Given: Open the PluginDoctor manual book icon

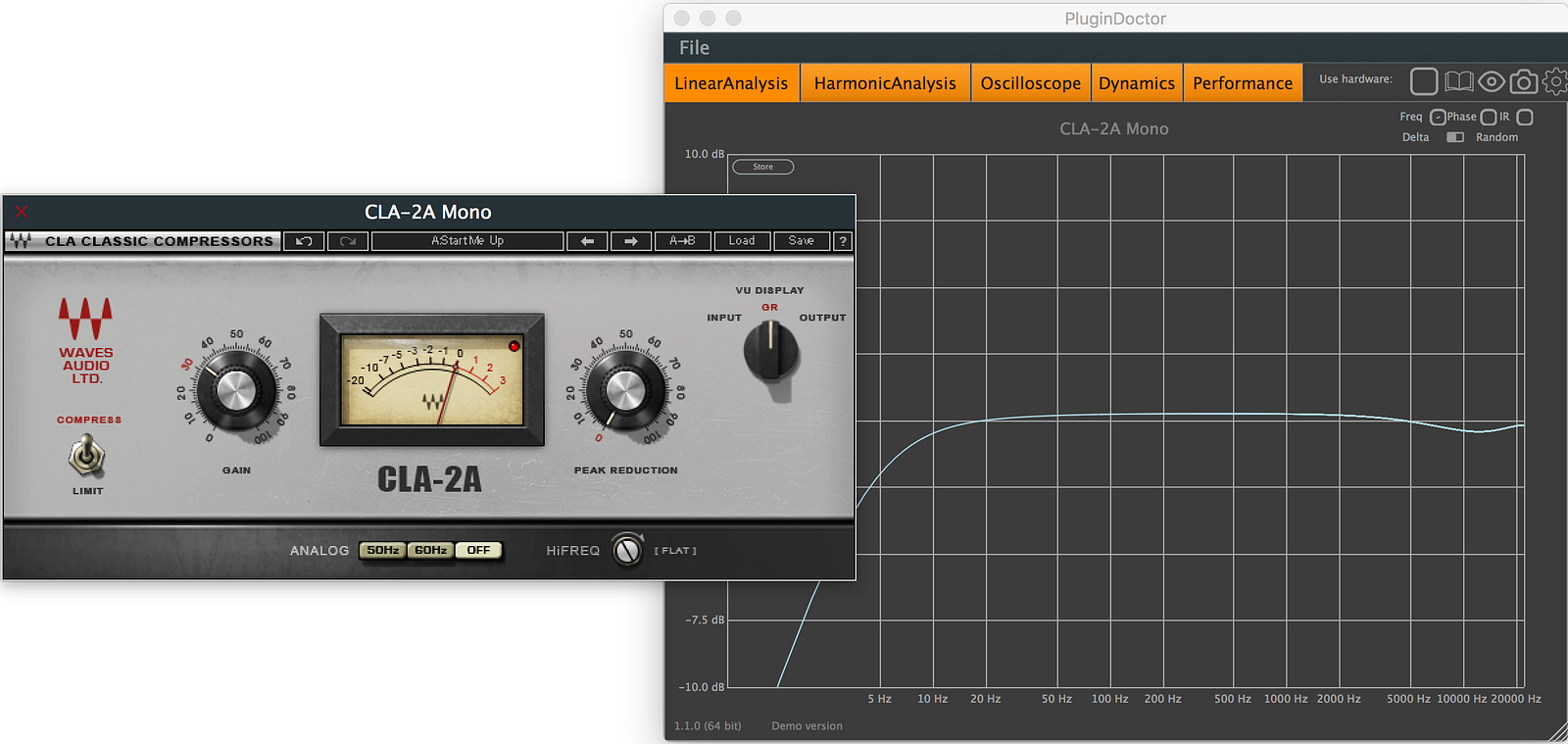Looking at the screenshot, I should [1459, 81].
